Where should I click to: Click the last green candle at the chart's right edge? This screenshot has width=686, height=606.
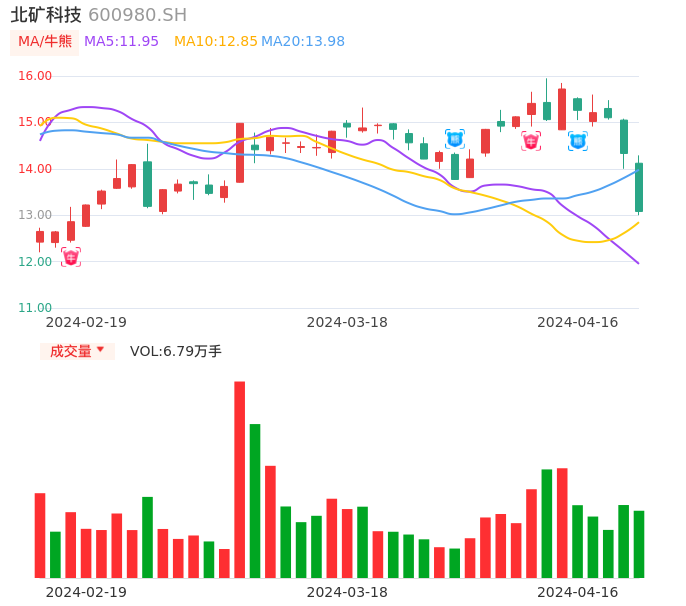(x=639, y=187)
